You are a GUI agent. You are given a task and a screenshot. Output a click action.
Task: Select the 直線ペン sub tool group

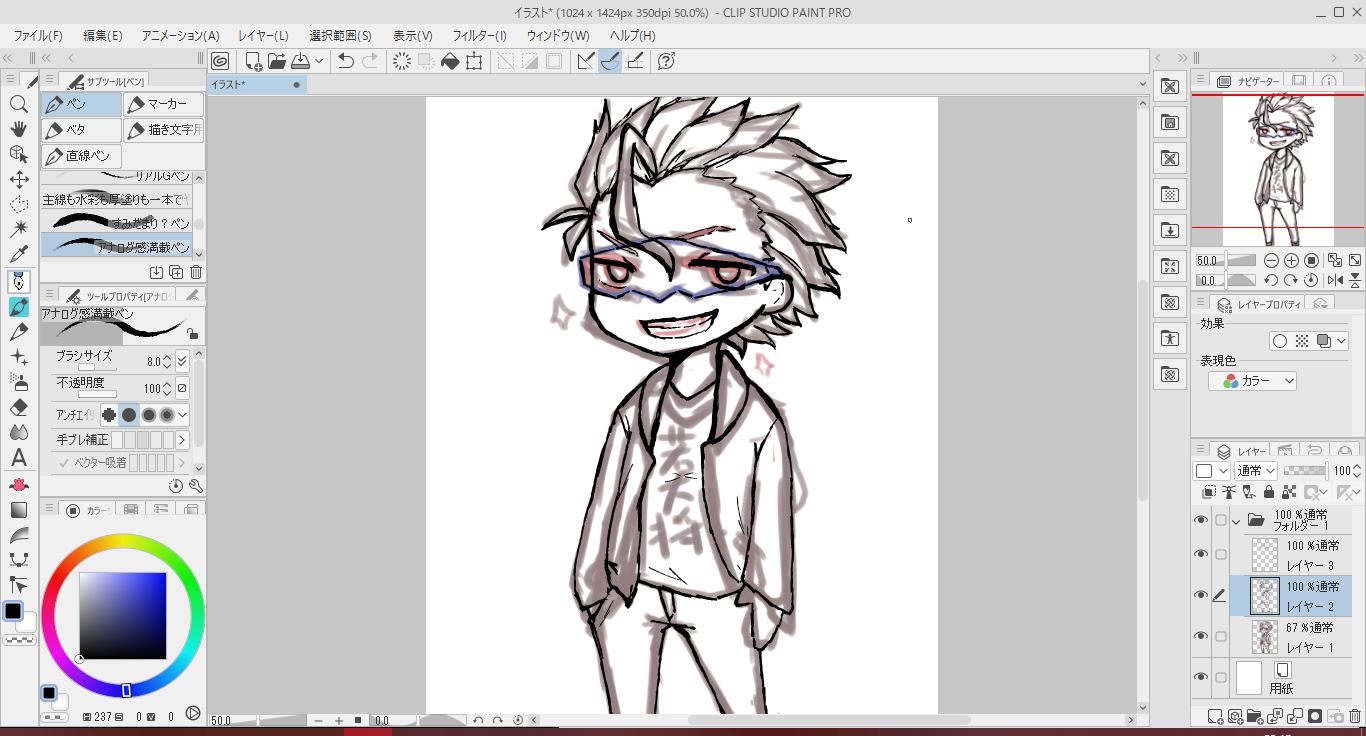(82, 156)
